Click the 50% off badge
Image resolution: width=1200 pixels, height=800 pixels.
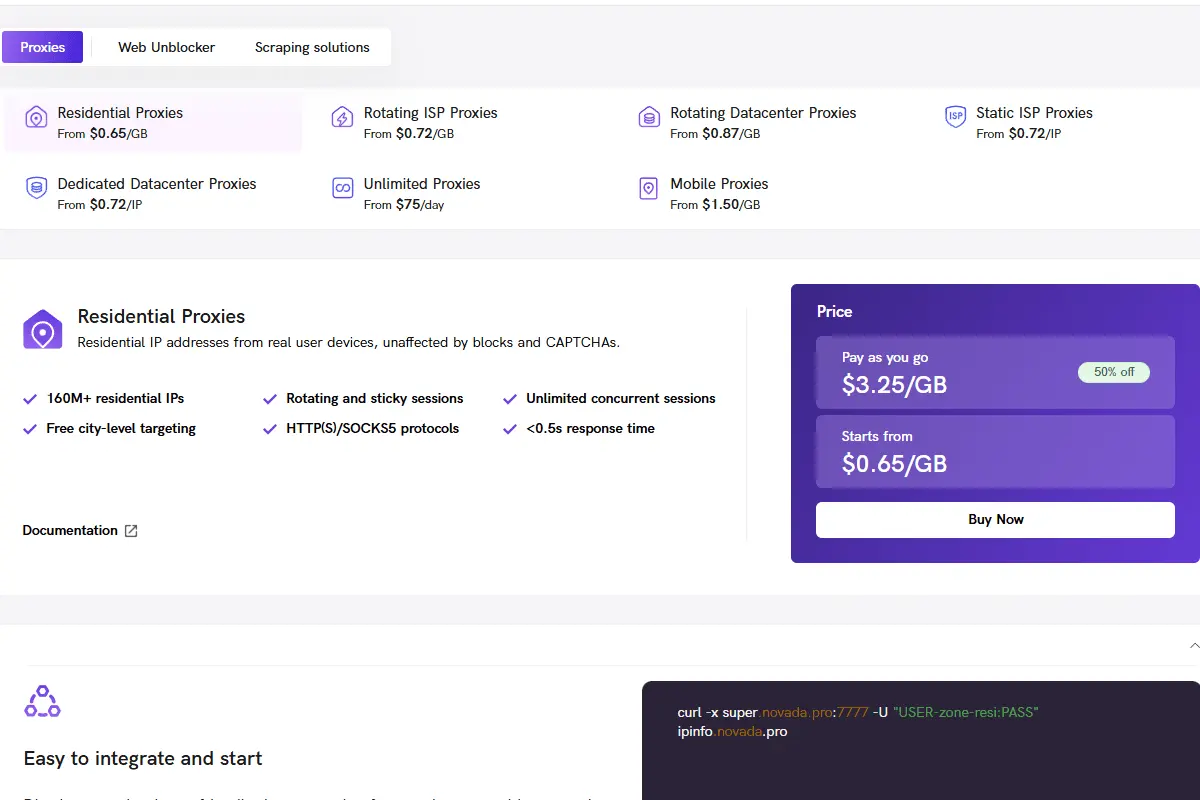point(1114,372)
